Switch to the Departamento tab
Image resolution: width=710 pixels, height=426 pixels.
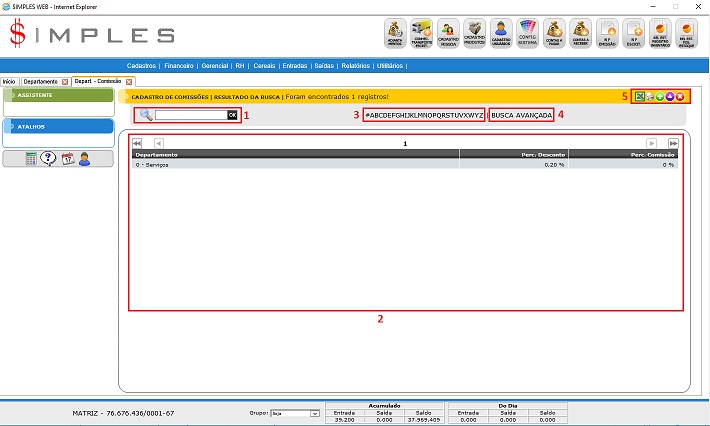(x=41, y=81)
